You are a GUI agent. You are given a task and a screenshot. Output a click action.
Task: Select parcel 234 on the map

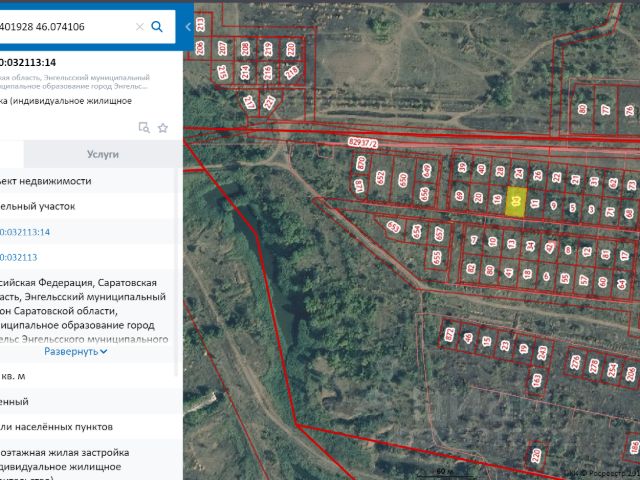pyautogui.click(x=612, y=370)
